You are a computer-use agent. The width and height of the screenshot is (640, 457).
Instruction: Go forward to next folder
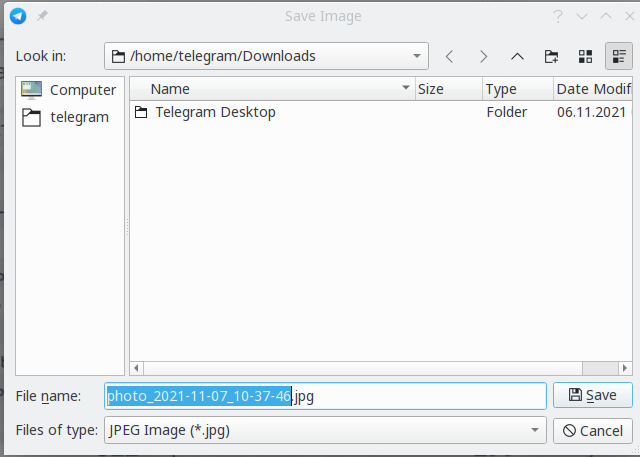483,56
